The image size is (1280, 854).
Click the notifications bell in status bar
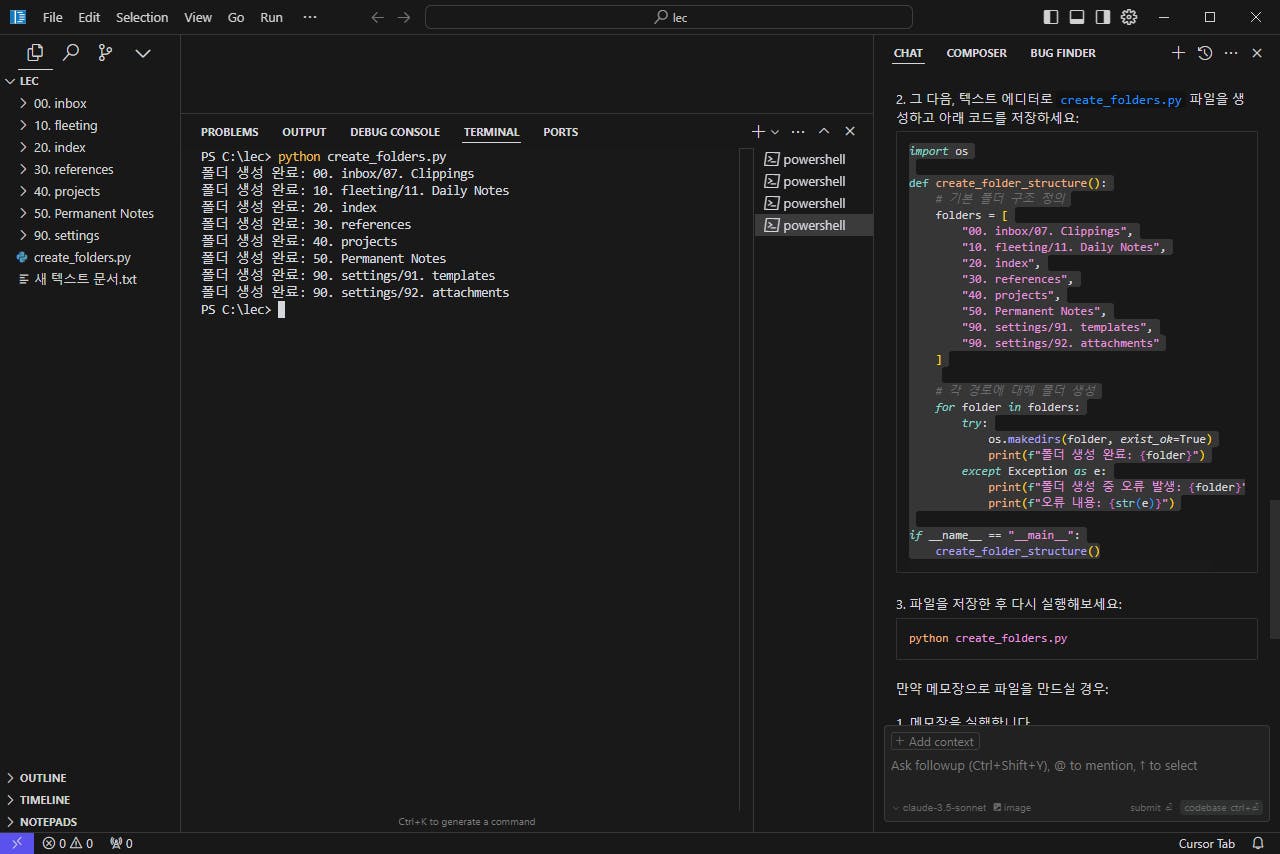coord(1257,843)
